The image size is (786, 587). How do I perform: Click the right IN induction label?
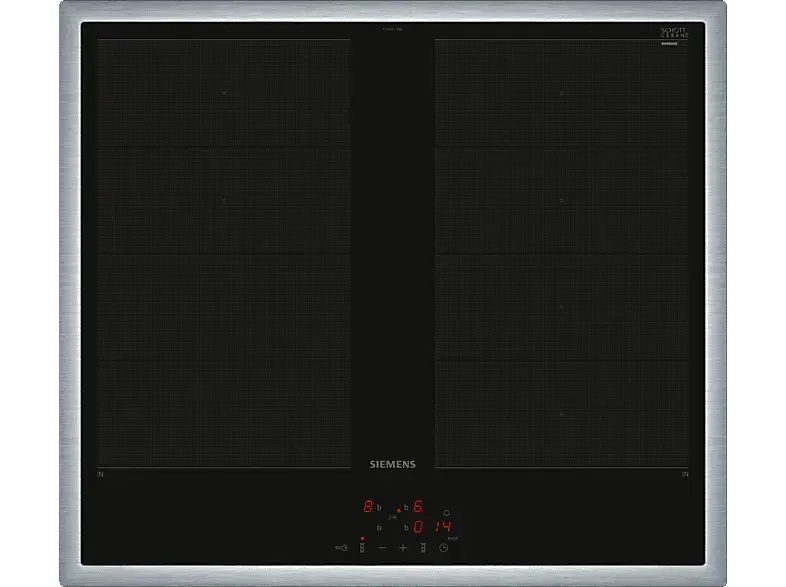[x=685, y=473]
